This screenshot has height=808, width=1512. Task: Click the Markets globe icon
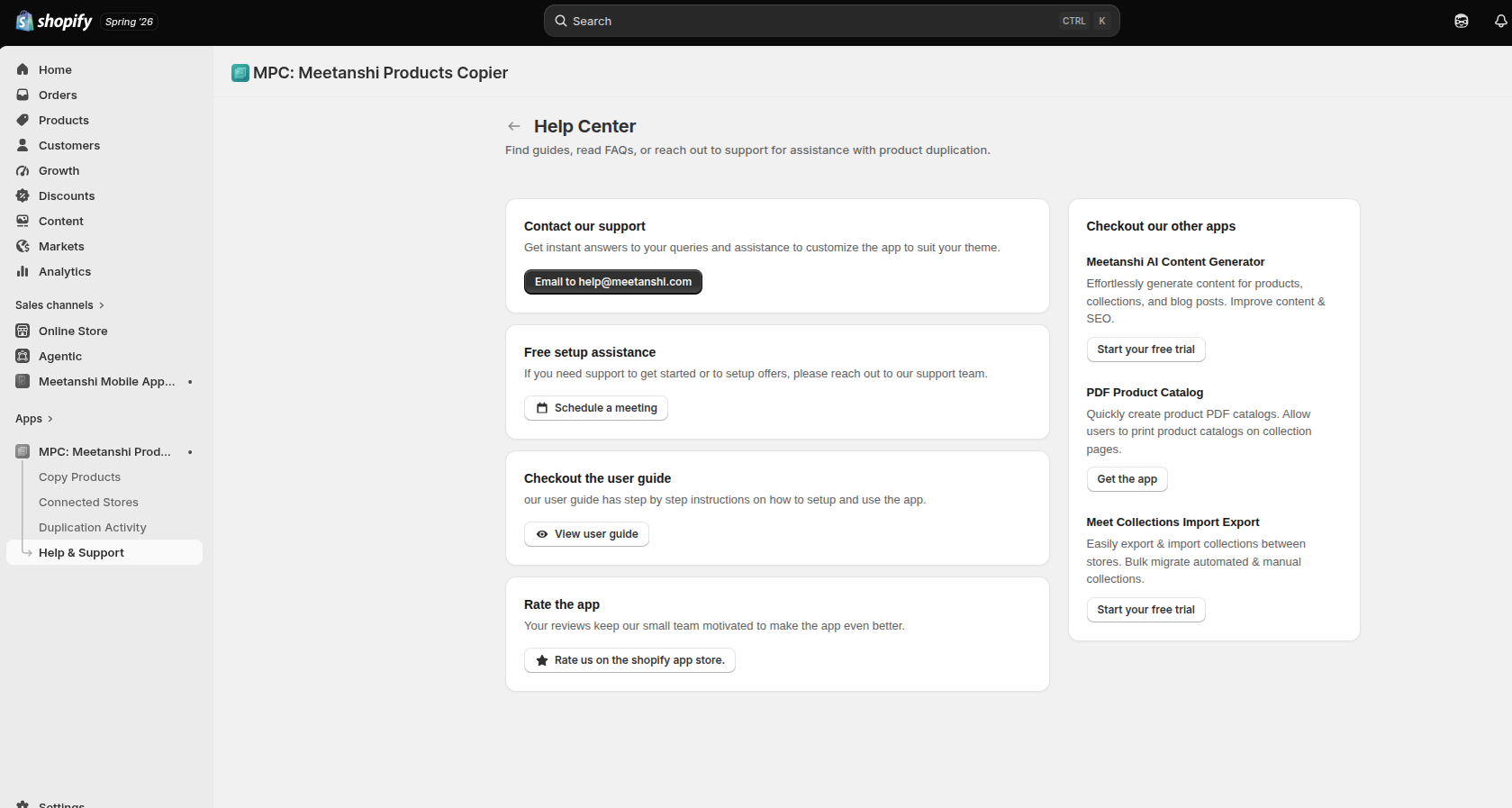click(23, 246)
